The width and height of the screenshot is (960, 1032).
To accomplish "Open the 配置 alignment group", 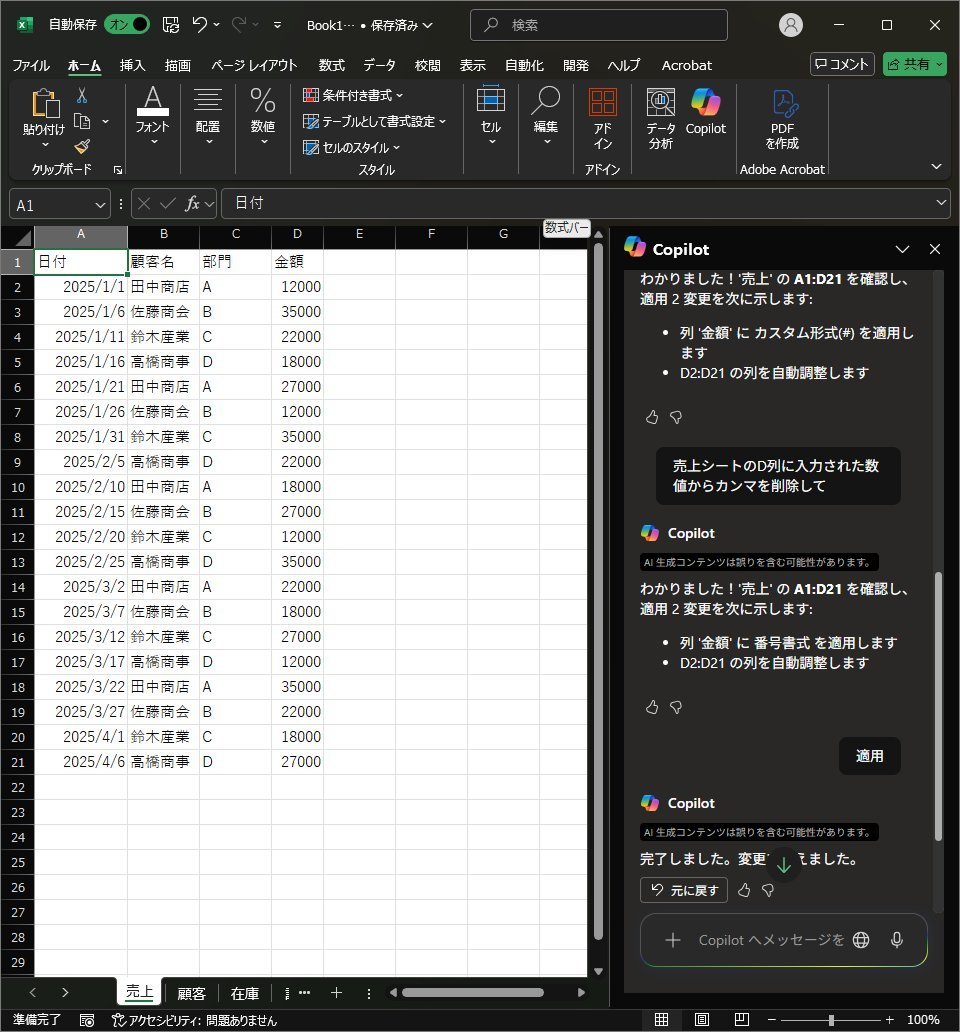I will [x=208, y=116].
